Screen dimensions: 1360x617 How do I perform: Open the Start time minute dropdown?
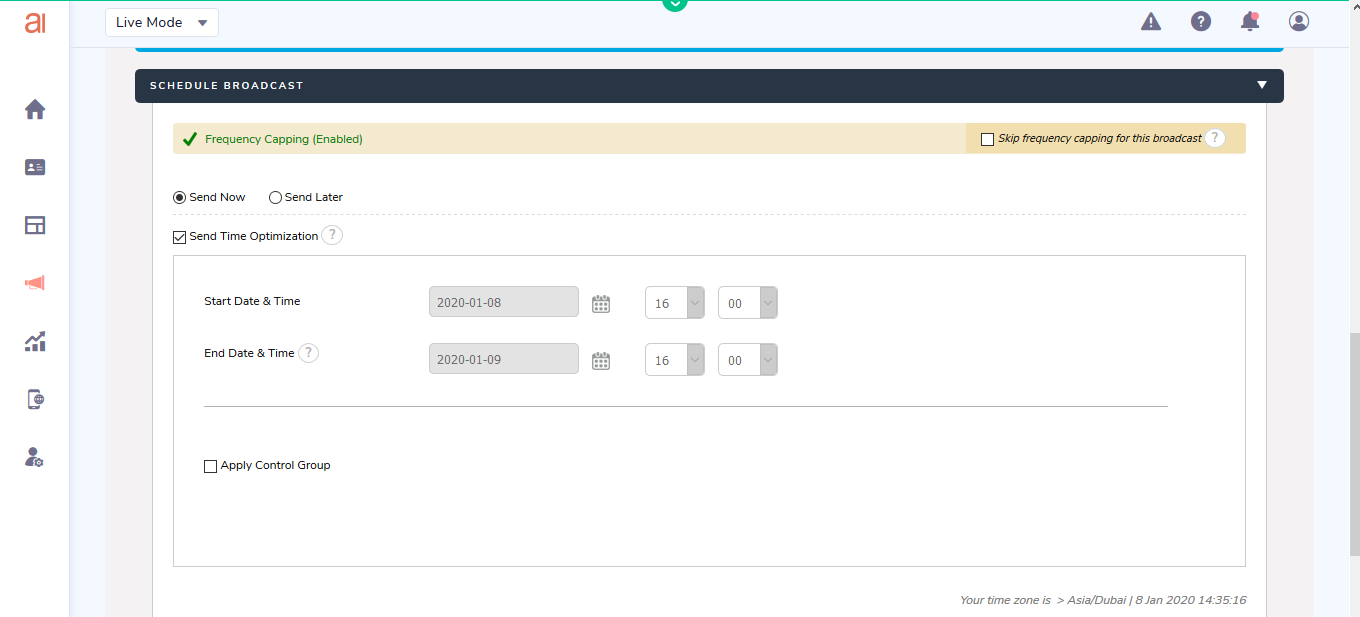pyautogui.click(x=748, y=303)
